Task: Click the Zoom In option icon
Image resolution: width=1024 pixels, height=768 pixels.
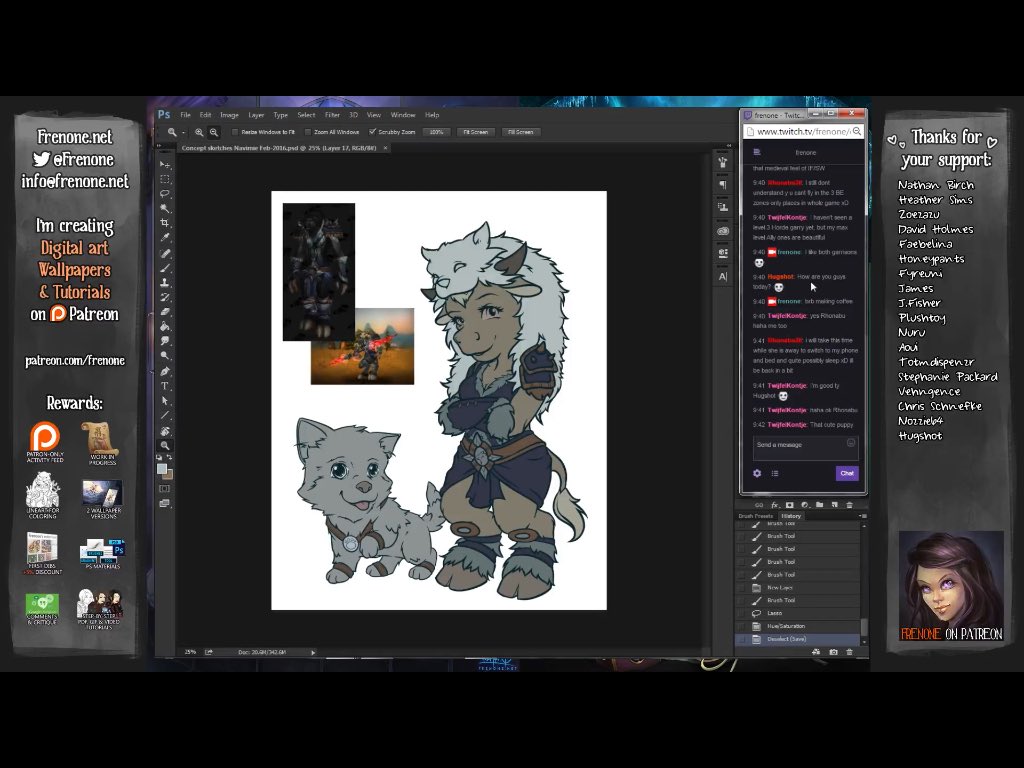Action: [x=199, y=132]
